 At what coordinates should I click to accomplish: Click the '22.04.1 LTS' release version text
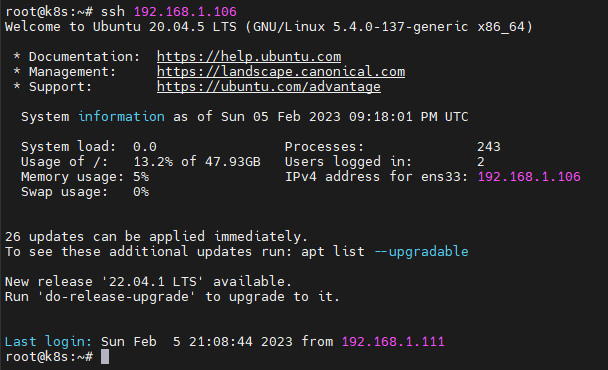pyautogui.click(x=153, y=282)
